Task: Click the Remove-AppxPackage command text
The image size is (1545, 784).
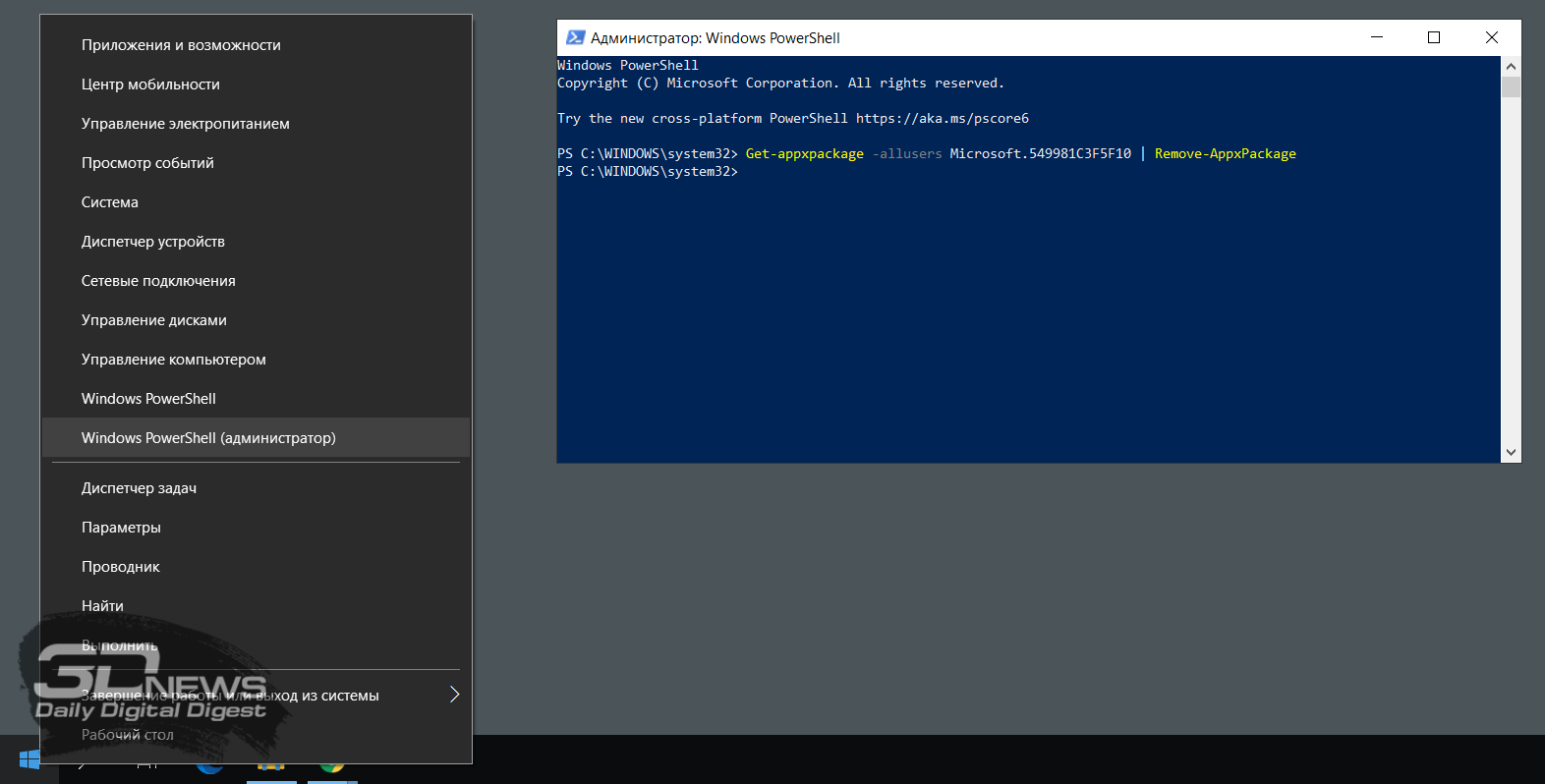Action: pyautogui.click(x=1226, y=154)
